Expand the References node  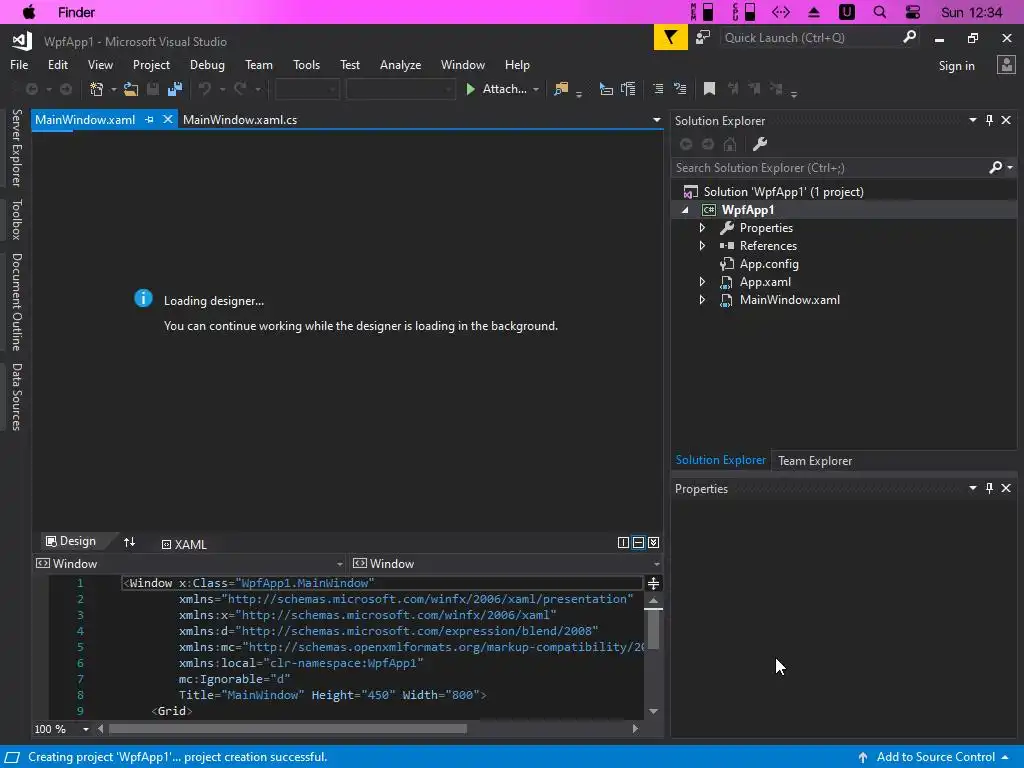703,246
